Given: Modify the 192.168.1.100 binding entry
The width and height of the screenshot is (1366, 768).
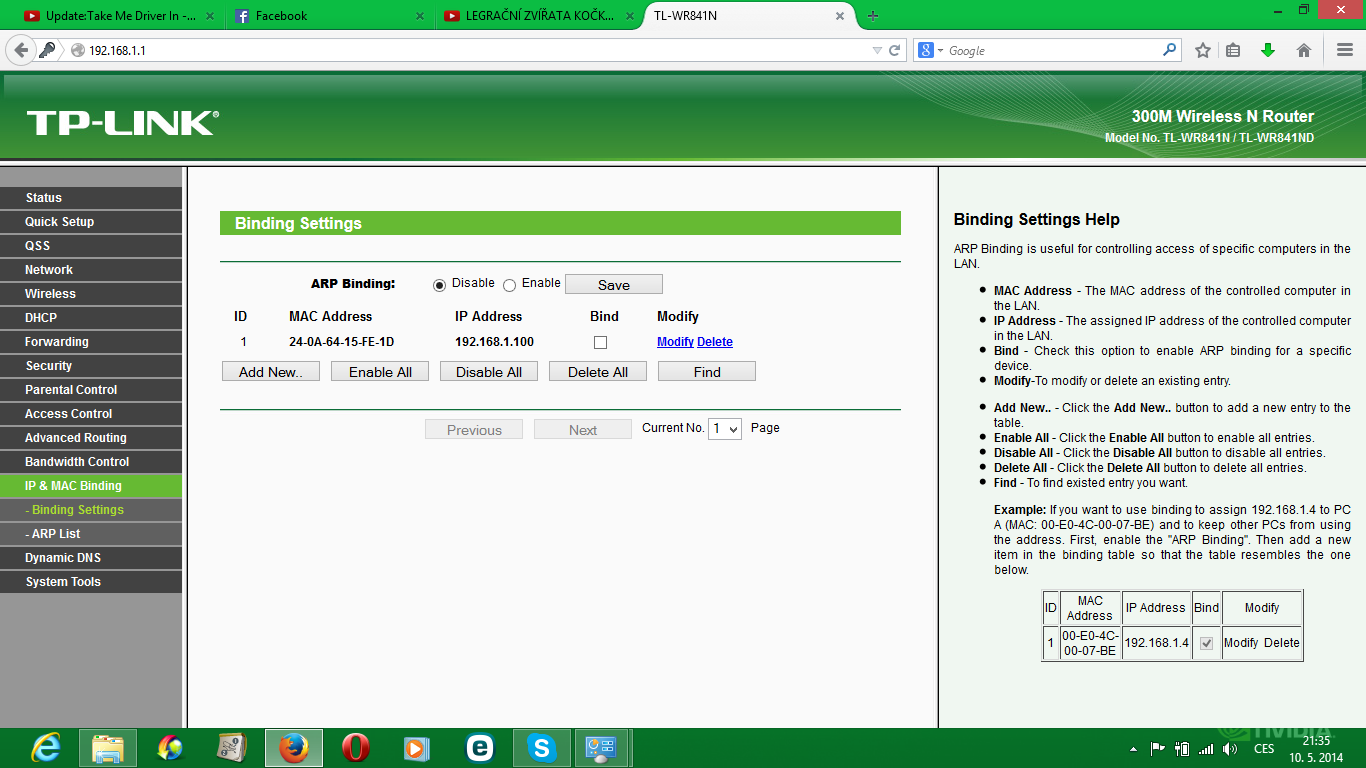Looking at the screenshot, I should pos(675,342).
